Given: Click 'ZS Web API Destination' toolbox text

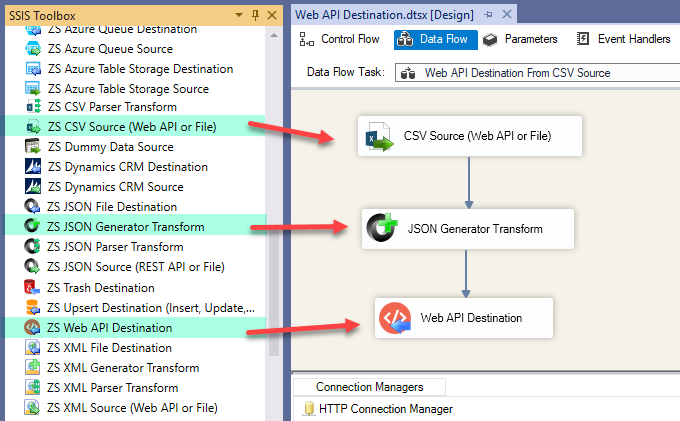Looking at the screenshot, I should coord(109,327).
